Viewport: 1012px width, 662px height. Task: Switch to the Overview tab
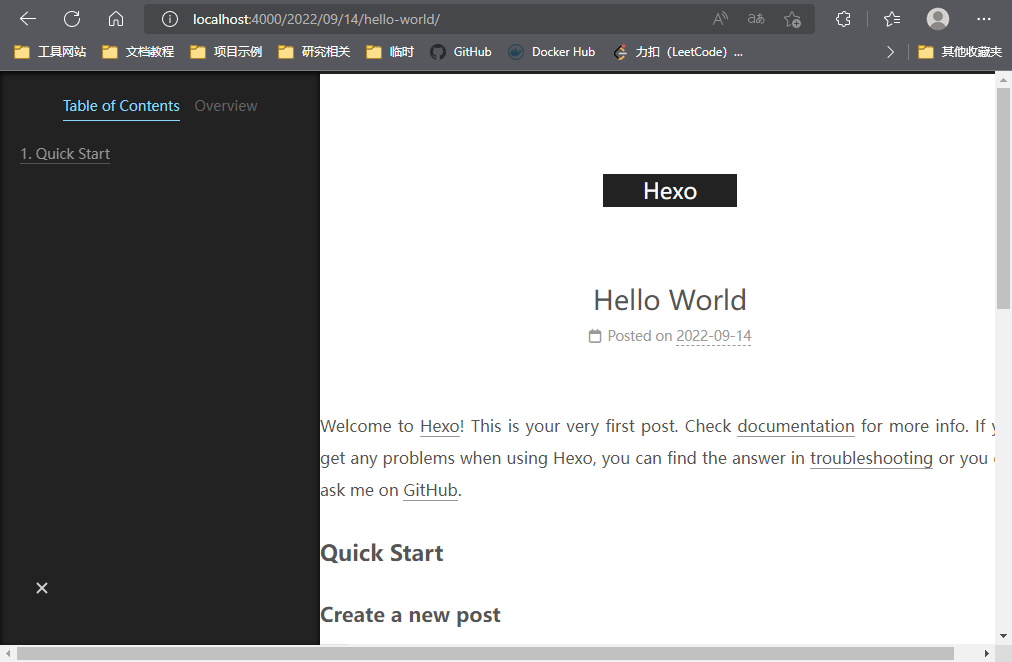coord(226,106)
